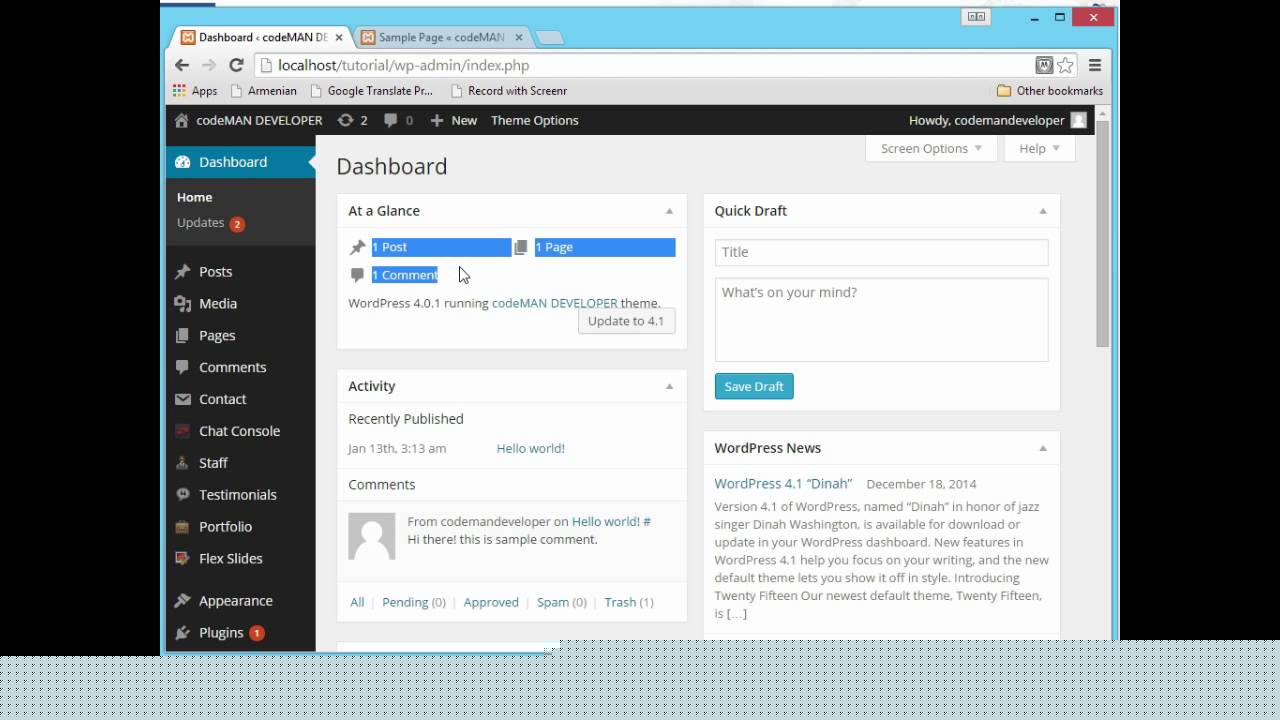Reload the page with refresh icon
Viewport: 1280px width, 720px height.
[236, 65]
